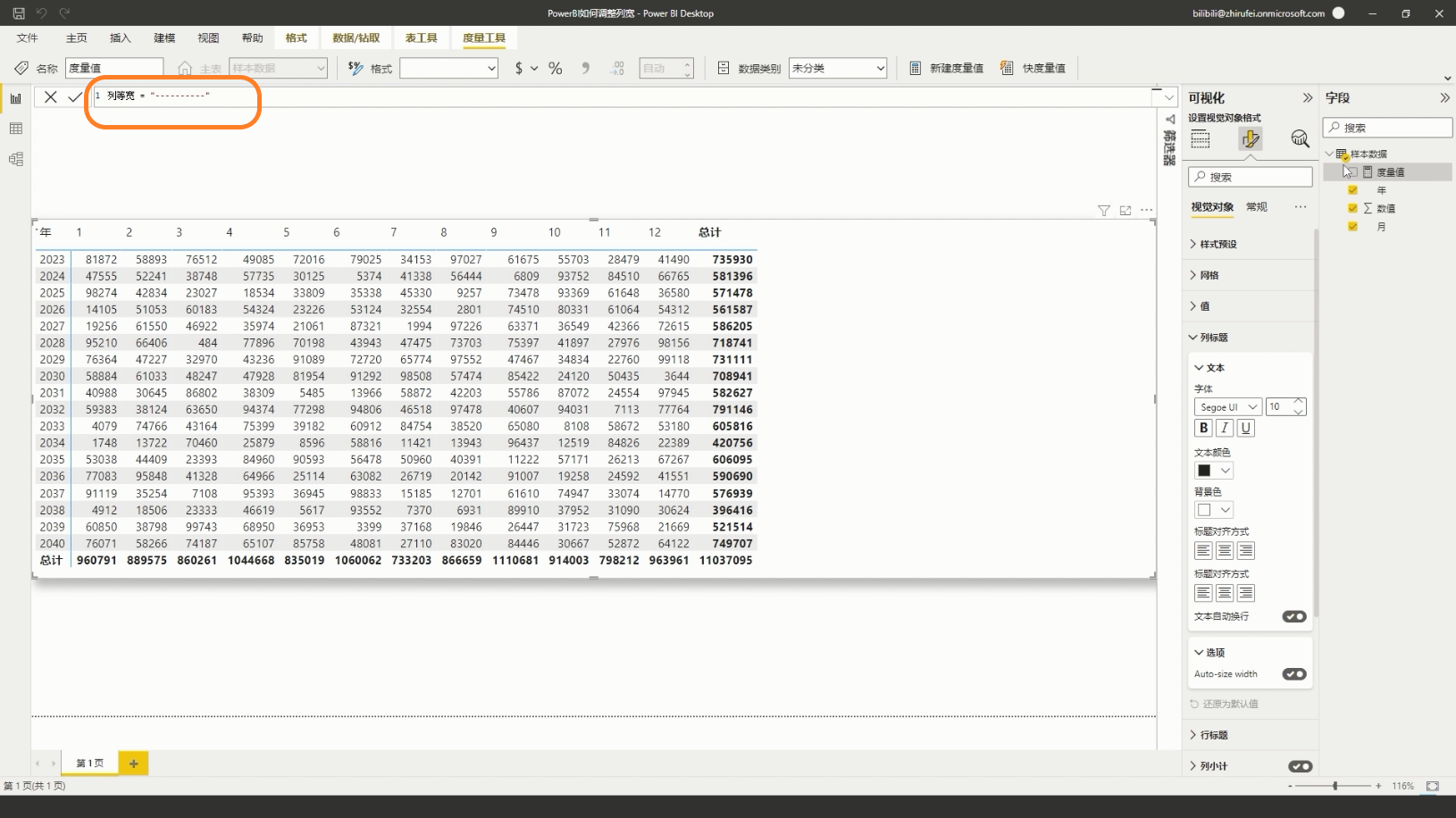Save the report with the save icon
Screen dimensions: 1456x818
(19, 13)
